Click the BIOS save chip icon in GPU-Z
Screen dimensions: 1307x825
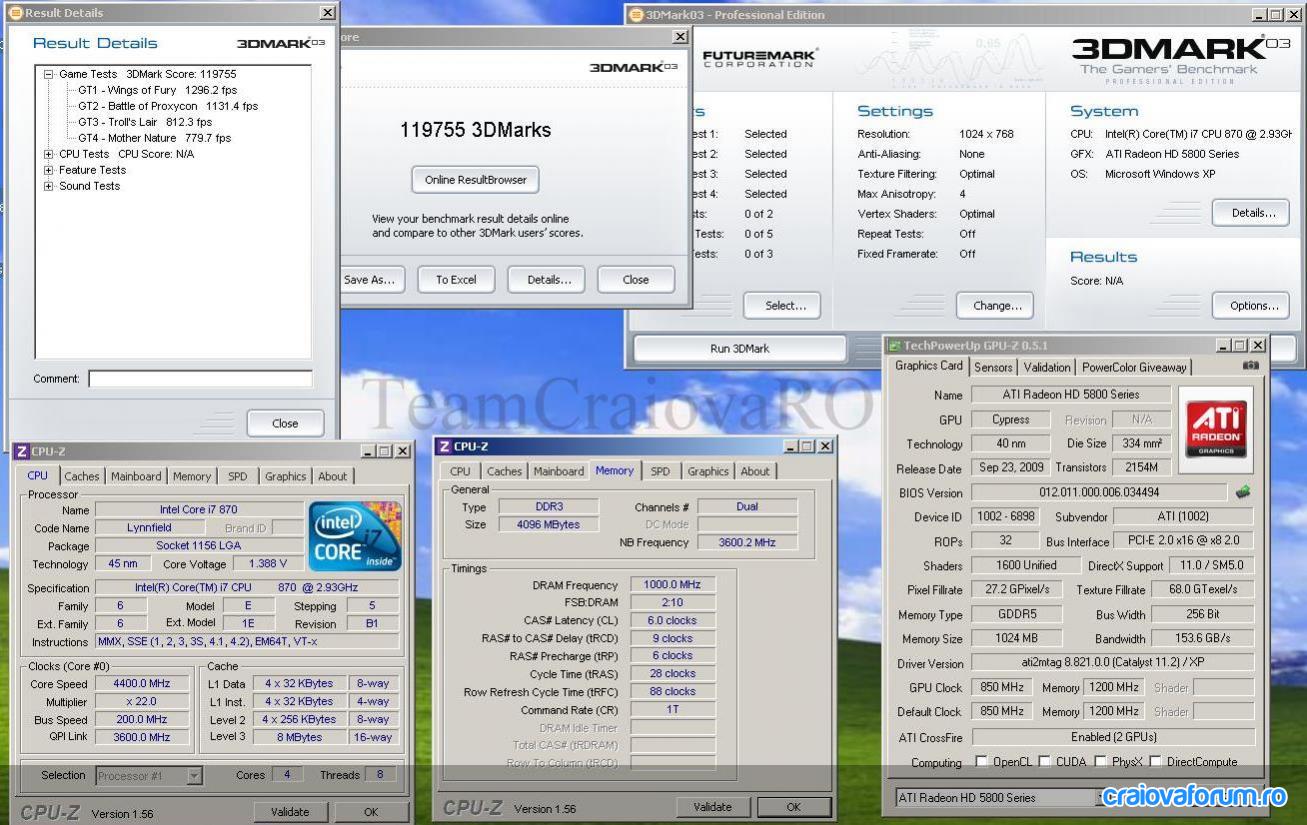point(1242,492)
